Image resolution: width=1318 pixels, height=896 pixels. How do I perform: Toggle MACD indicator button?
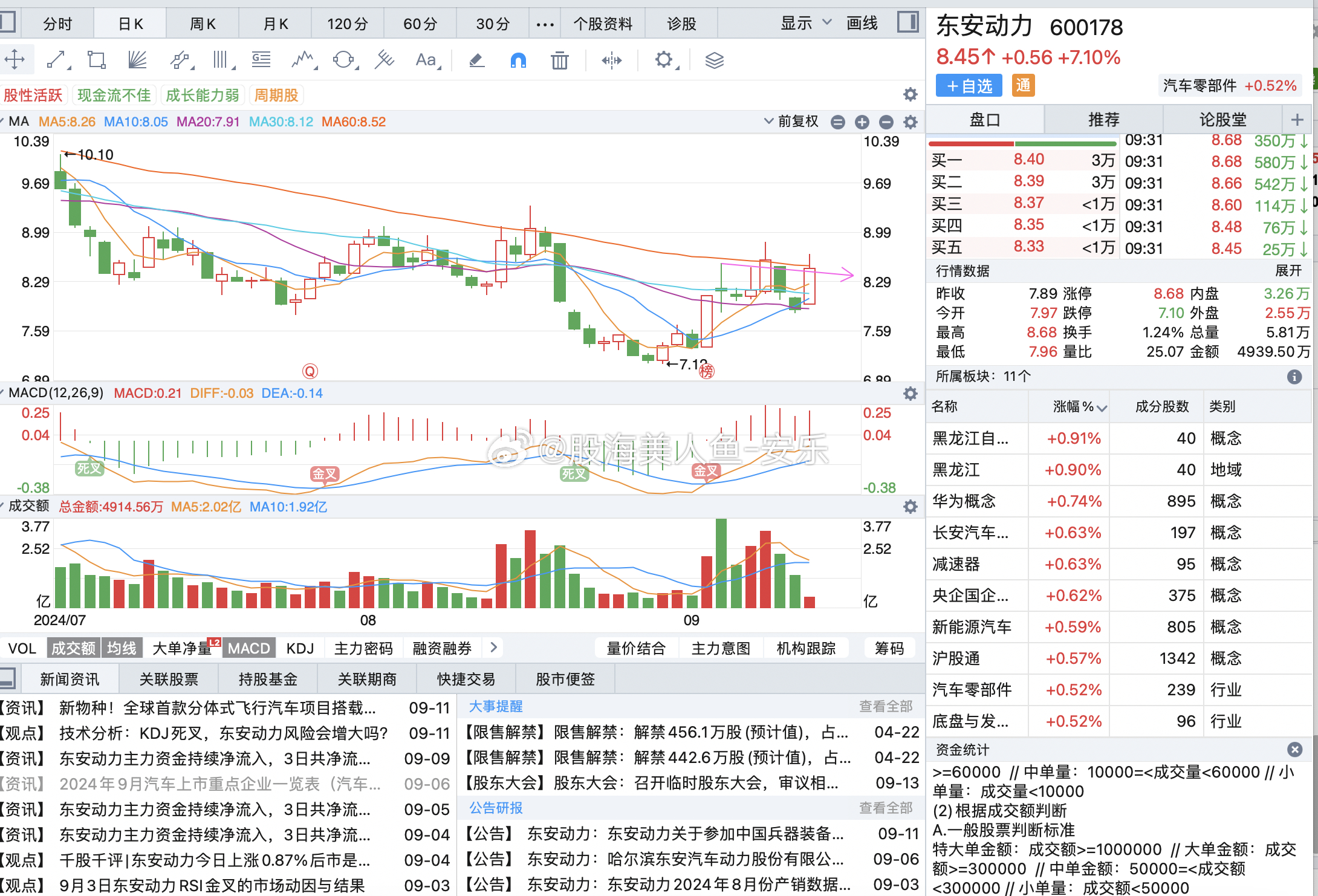point(248,648)
